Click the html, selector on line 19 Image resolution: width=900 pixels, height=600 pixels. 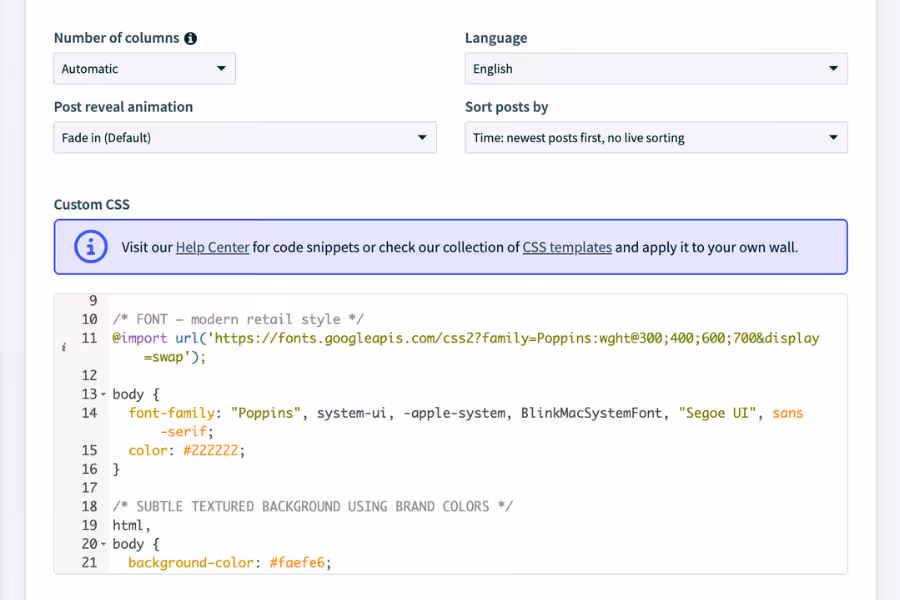(131, 525)
